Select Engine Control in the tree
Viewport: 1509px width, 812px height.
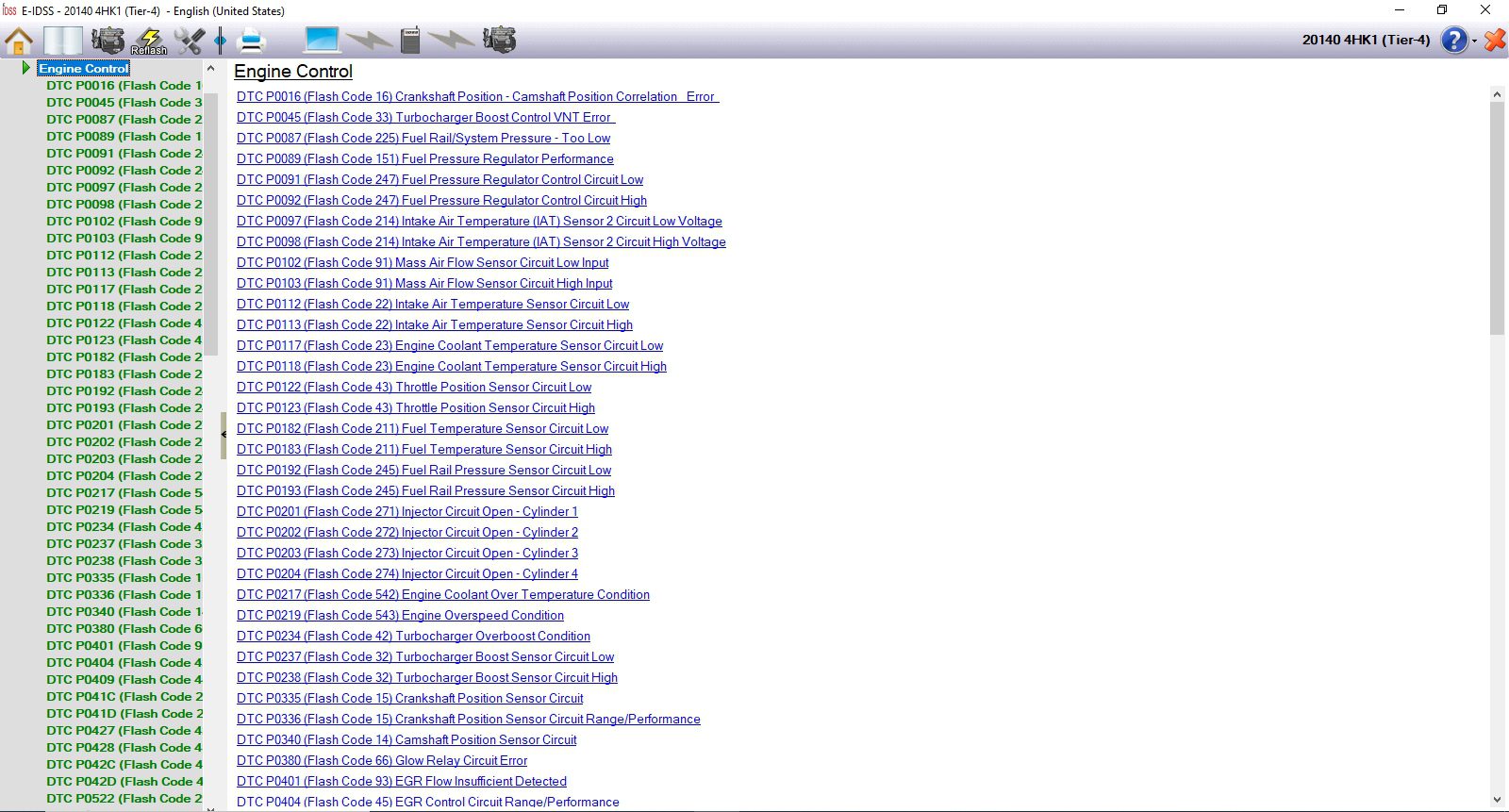[x=83, y=68]
